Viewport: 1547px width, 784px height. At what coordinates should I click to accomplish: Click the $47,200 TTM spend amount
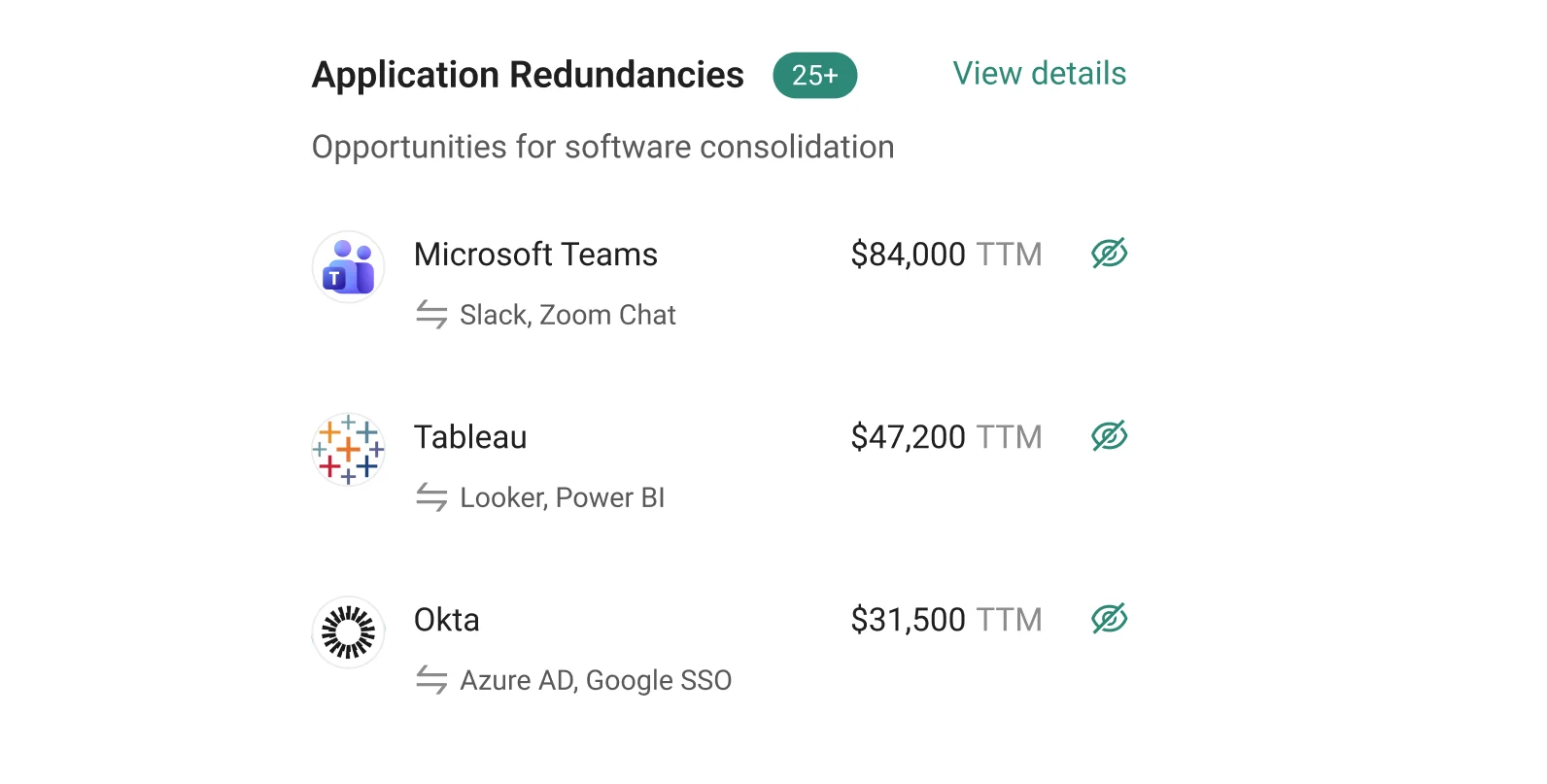point(946,437)
